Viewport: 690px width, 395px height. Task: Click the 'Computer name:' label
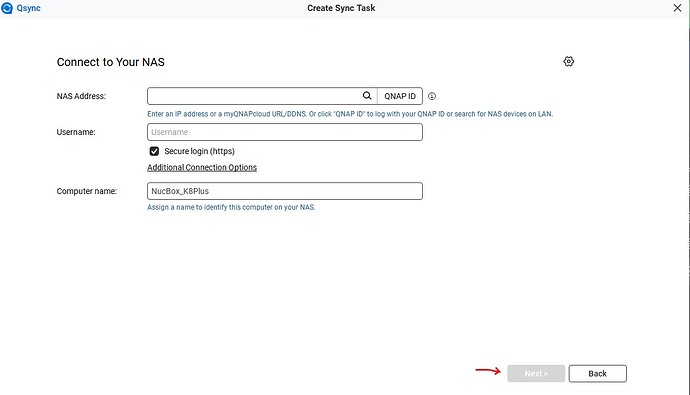click(x=87, y=191)
